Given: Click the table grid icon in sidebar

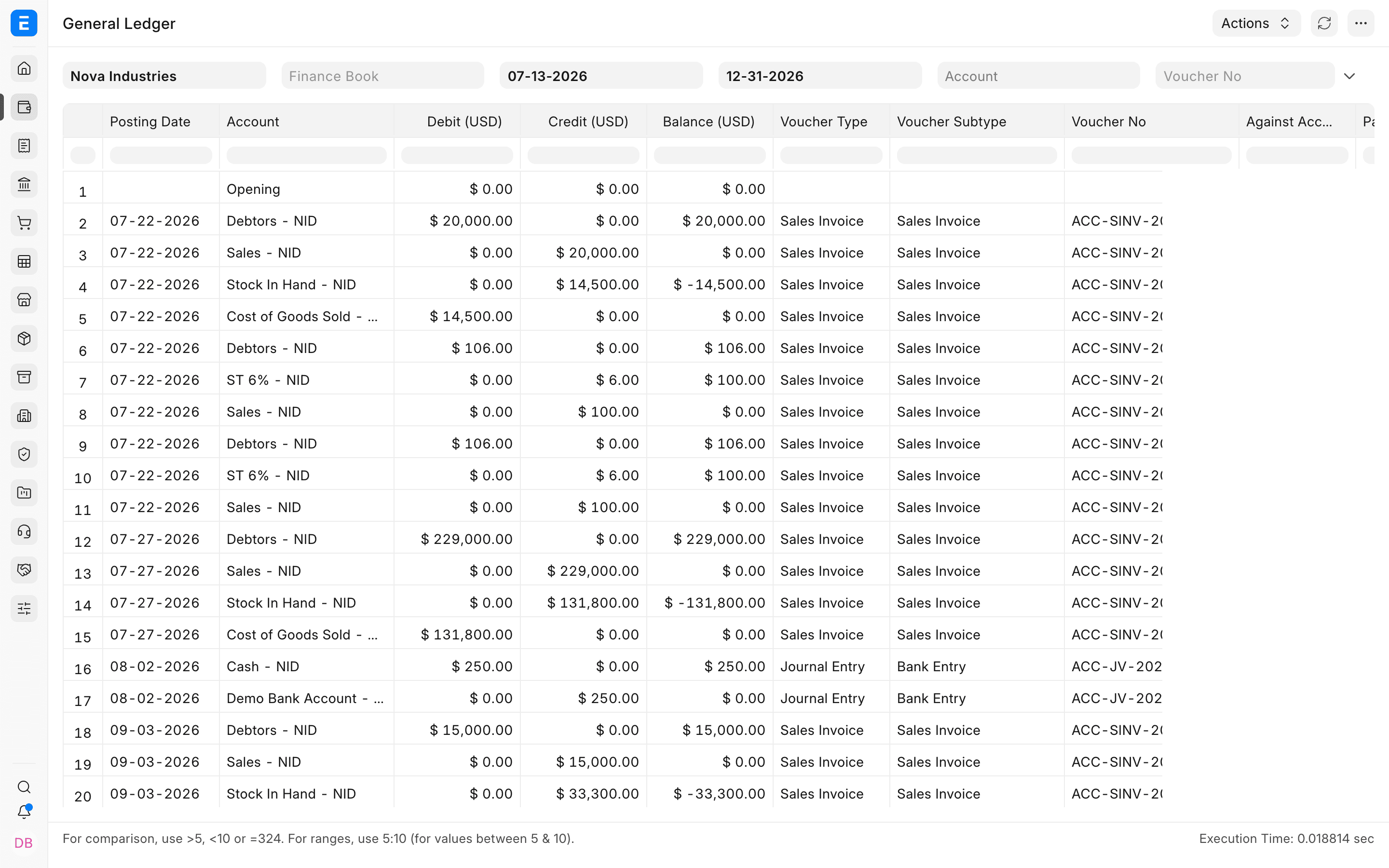Looking at the screenshot, I should pos(24,261).
